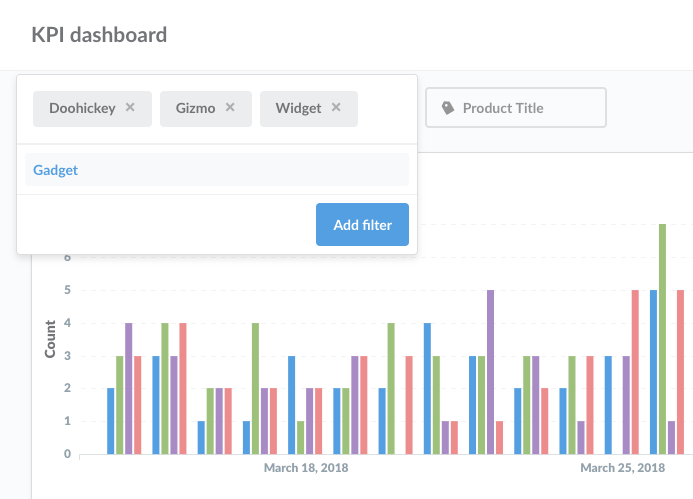The width and height of the screenshot is (693, 499).
Task: Select the leftmost purple bar in chart
Action: pyautogui.click(x=128, y=388)
